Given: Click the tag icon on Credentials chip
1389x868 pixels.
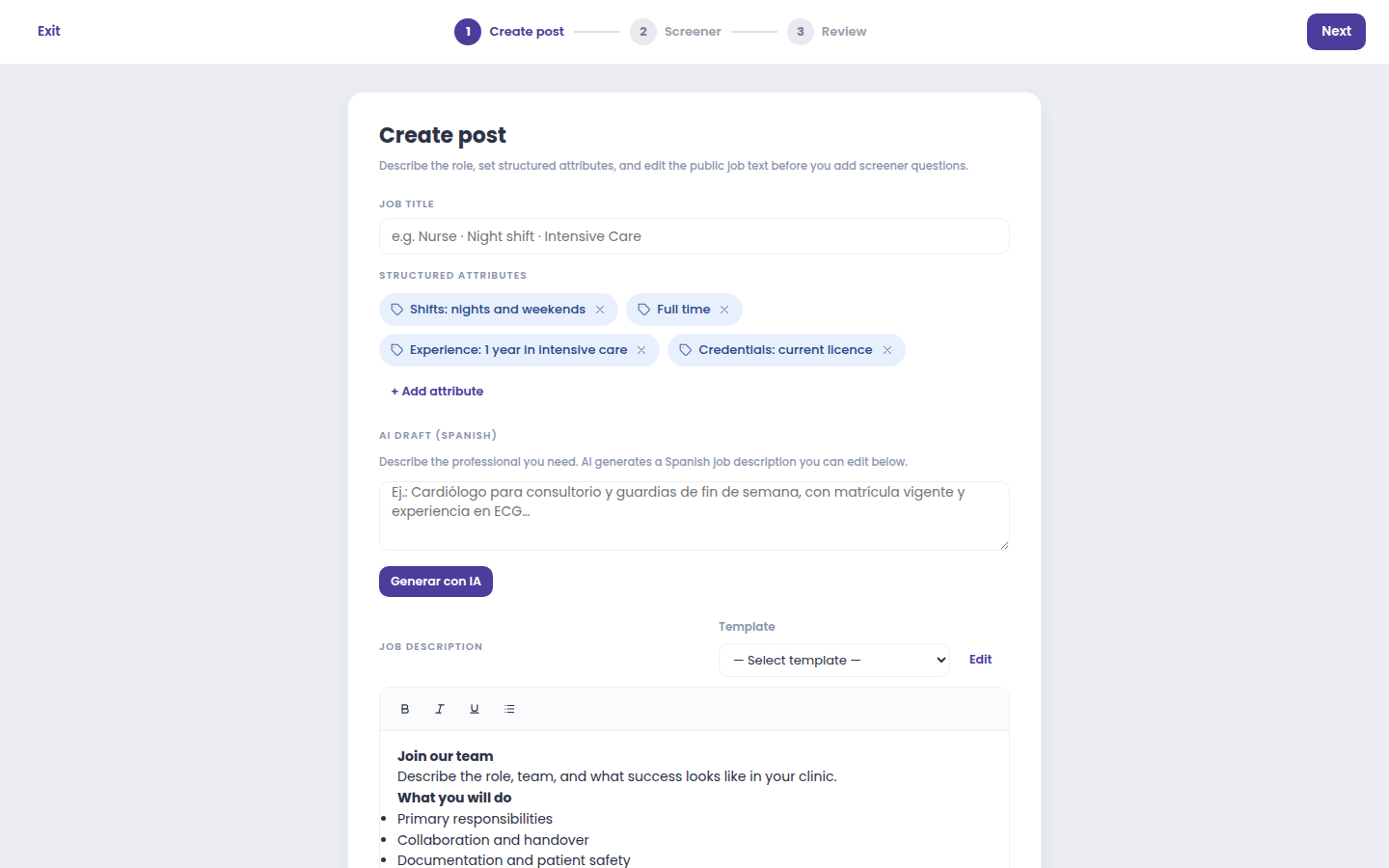Looking at the screenshot, I should point(686,350).
